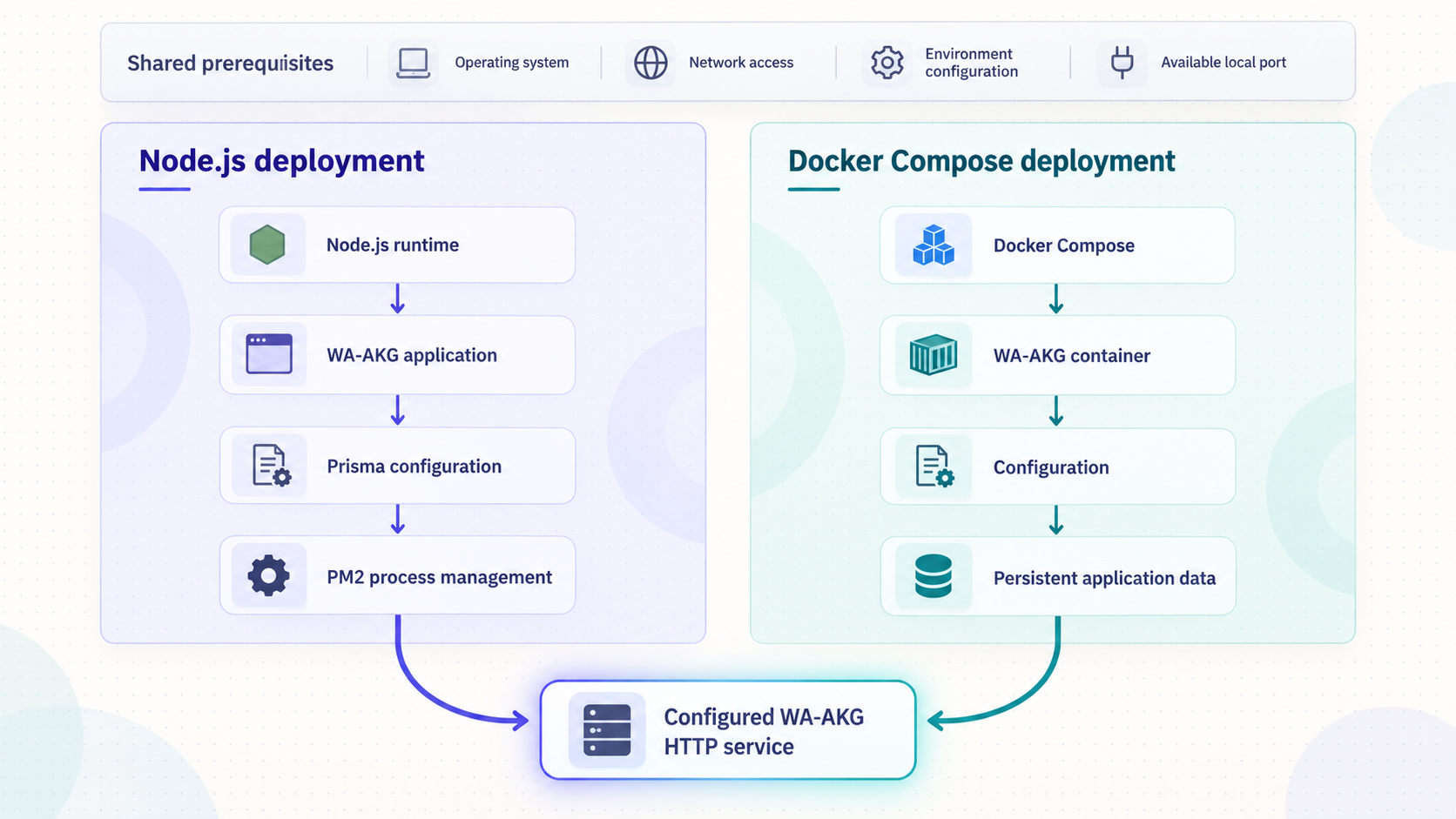Click the Available local port text
Viewport: 1456px width, 819px height.
tap(1223, 63)
